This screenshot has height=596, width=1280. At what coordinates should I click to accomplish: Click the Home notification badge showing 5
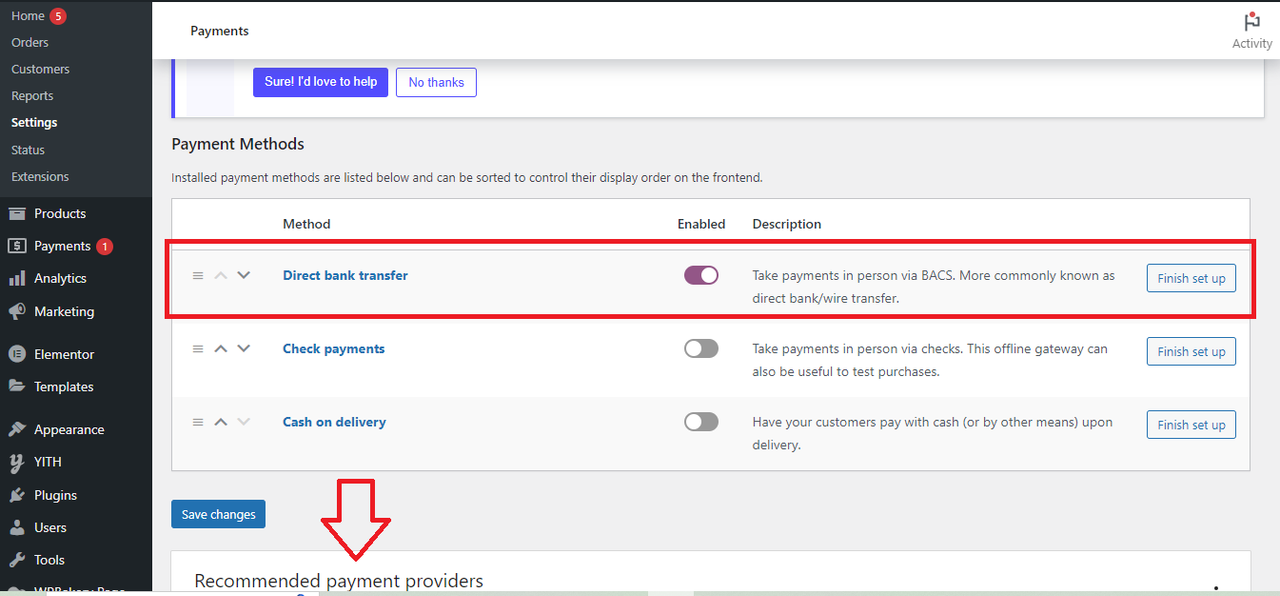click(58, 16)
